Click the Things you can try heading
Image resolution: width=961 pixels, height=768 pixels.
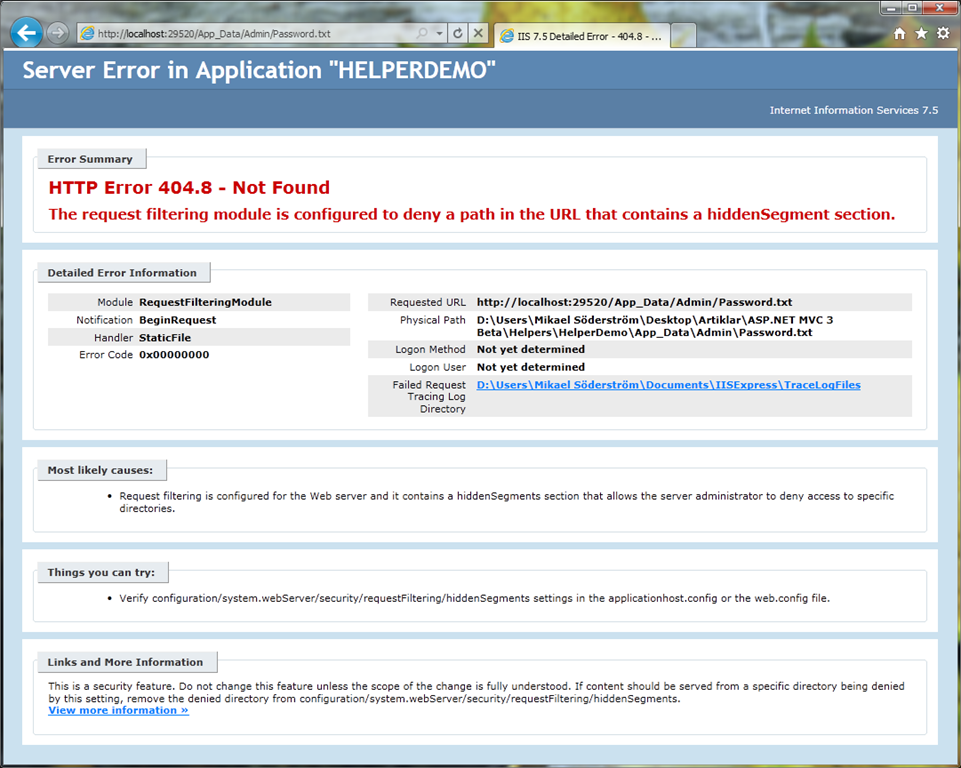[x=102, y=572]
